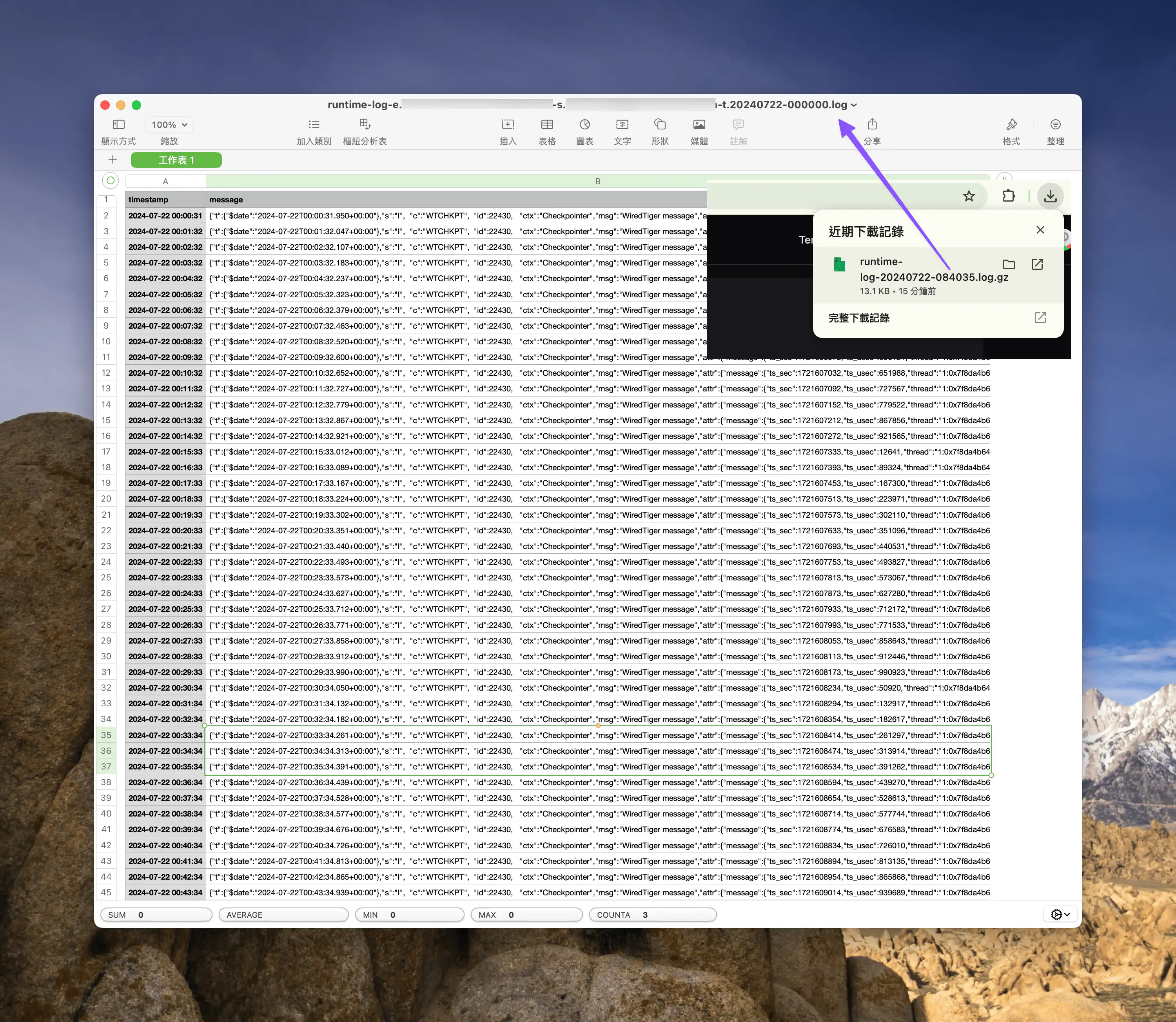
Task: Open the 100% zoom dropdown
Action: [168, 124]
